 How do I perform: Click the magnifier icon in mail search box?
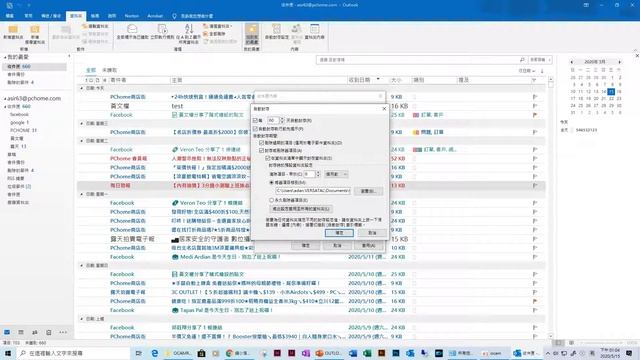pos(522,60)
